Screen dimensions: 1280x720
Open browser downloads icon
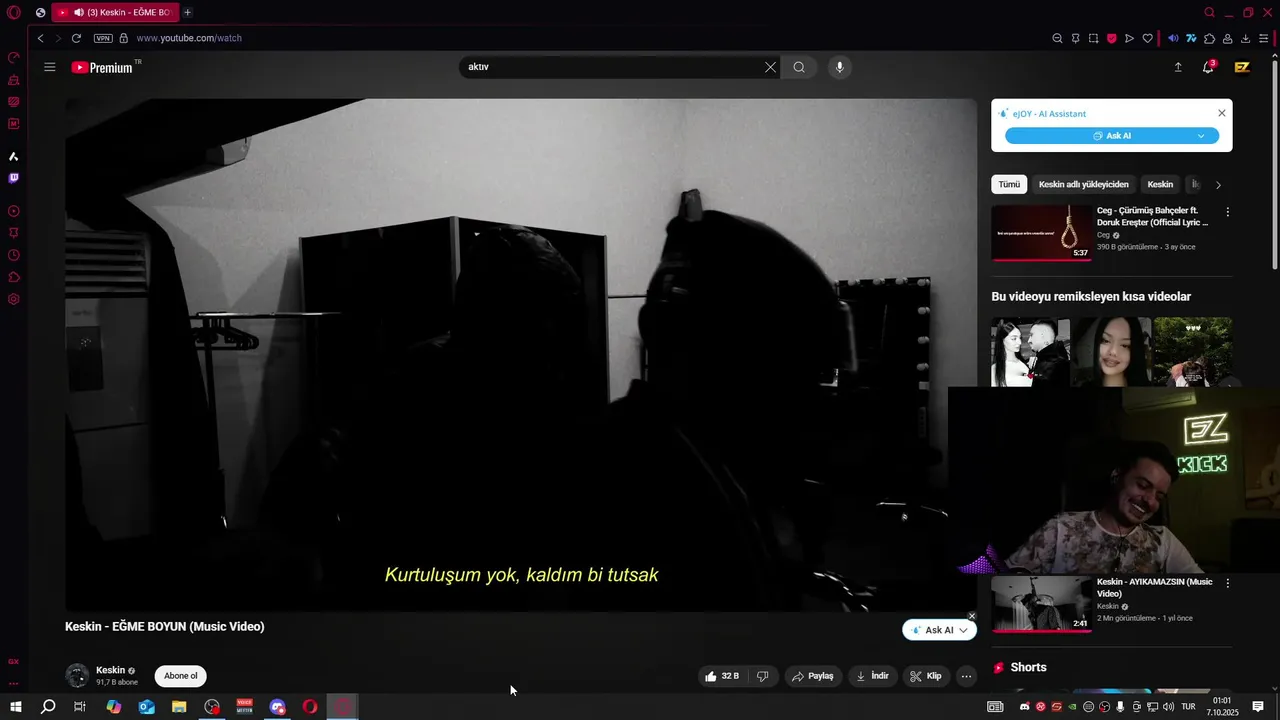point(1245,38)
